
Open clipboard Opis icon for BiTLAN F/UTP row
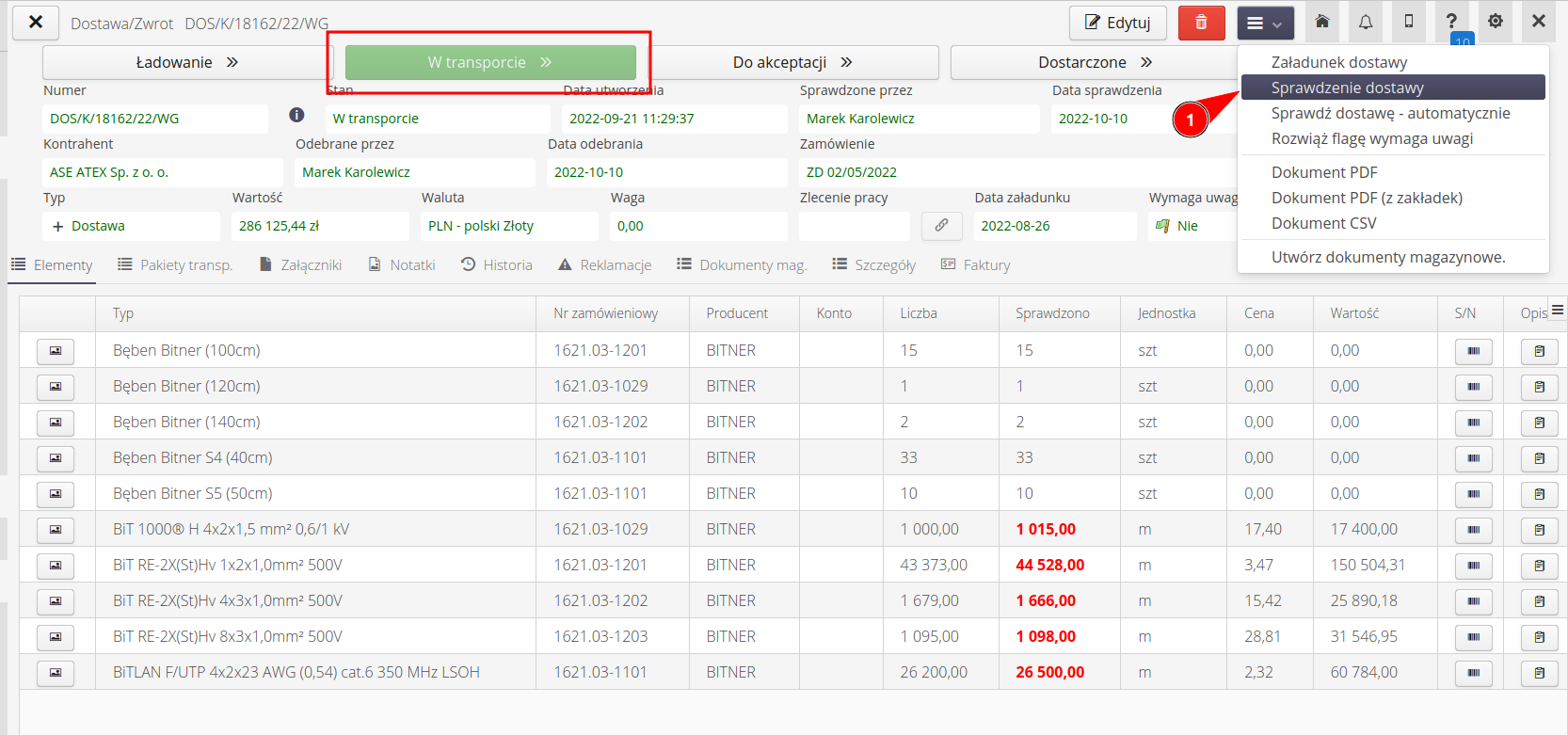(x=1539, y=673)
